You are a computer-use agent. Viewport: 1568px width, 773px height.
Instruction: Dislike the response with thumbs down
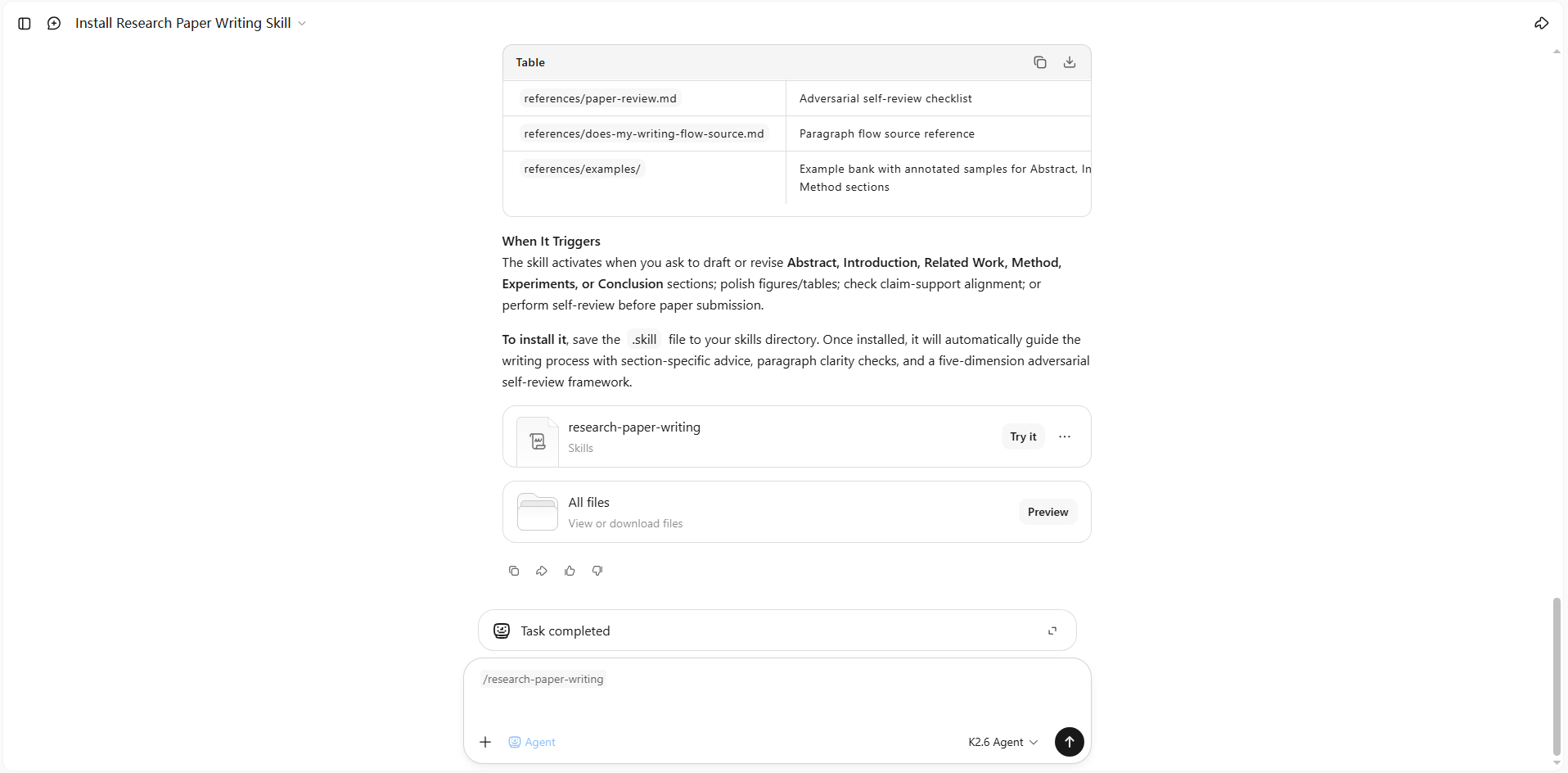tap(597, 571)
